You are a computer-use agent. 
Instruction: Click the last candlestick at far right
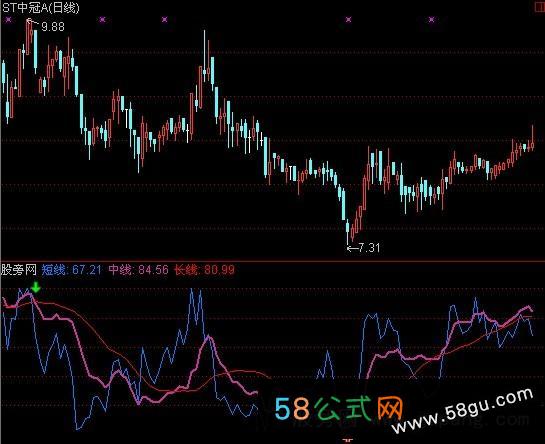[x=532, y=138]
